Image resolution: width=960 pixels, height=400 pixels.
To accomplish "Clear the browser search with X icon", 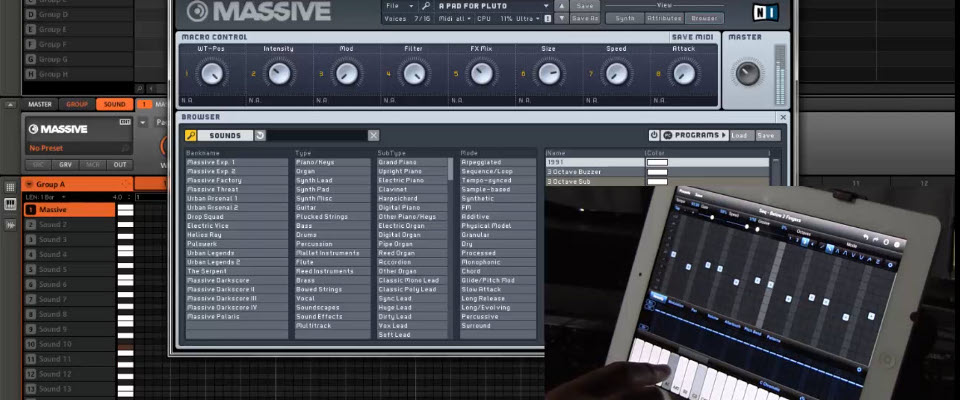I will (x=373, y=135).
